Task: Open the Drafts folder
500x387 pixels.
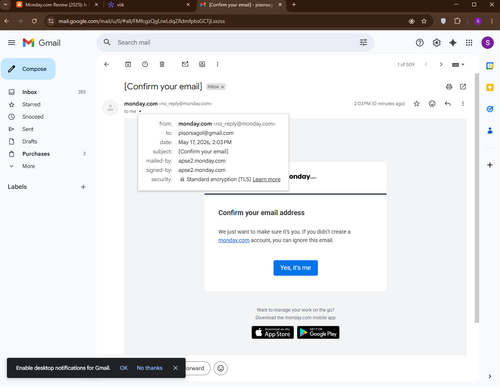Action: pyautogui.click(x=47, y=141)
